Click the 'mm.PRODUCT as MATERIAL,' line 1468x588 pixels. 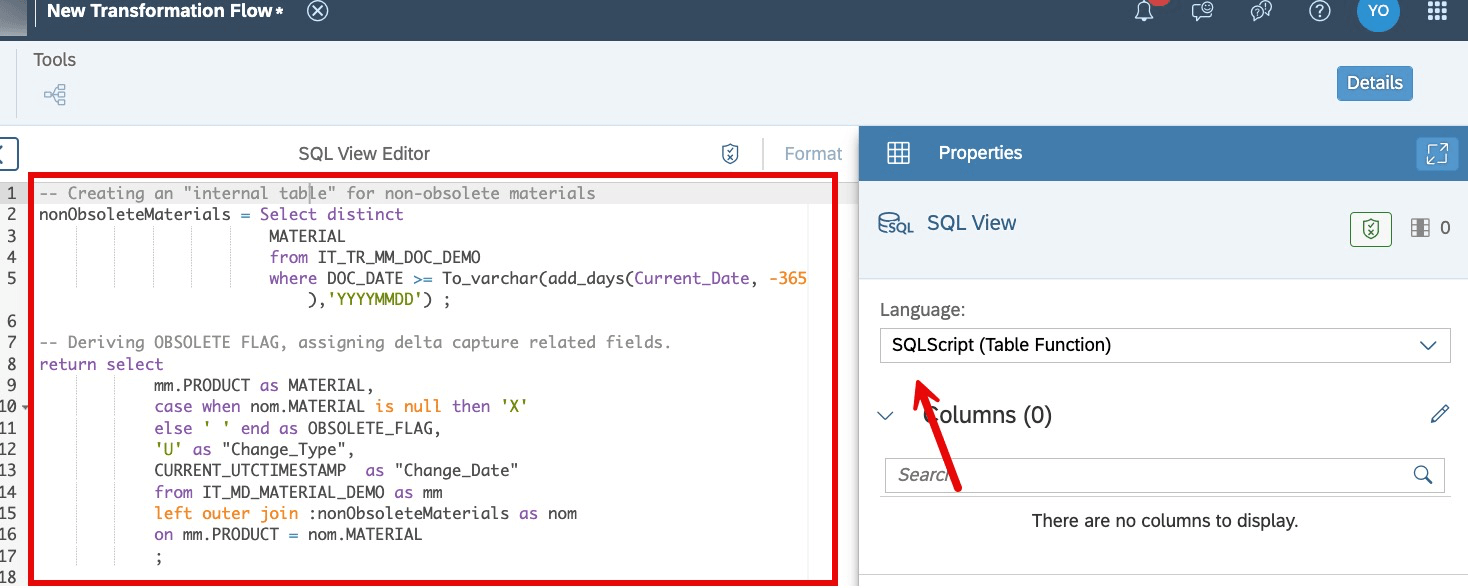tap(264, 385)
